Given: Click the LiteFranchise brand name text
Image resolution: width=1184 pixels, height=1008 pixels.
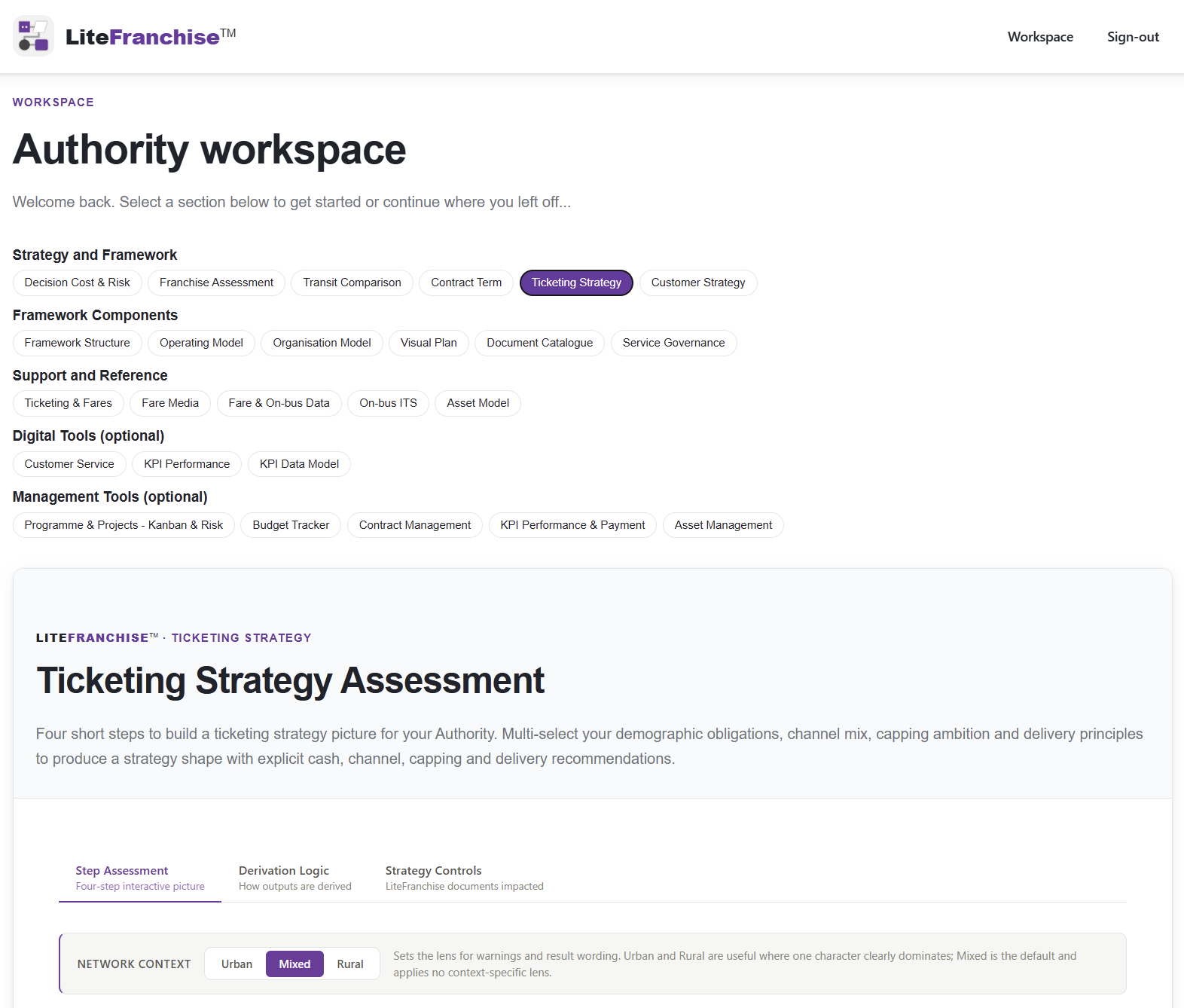Looking at the screenshot, I should point(151,36).
